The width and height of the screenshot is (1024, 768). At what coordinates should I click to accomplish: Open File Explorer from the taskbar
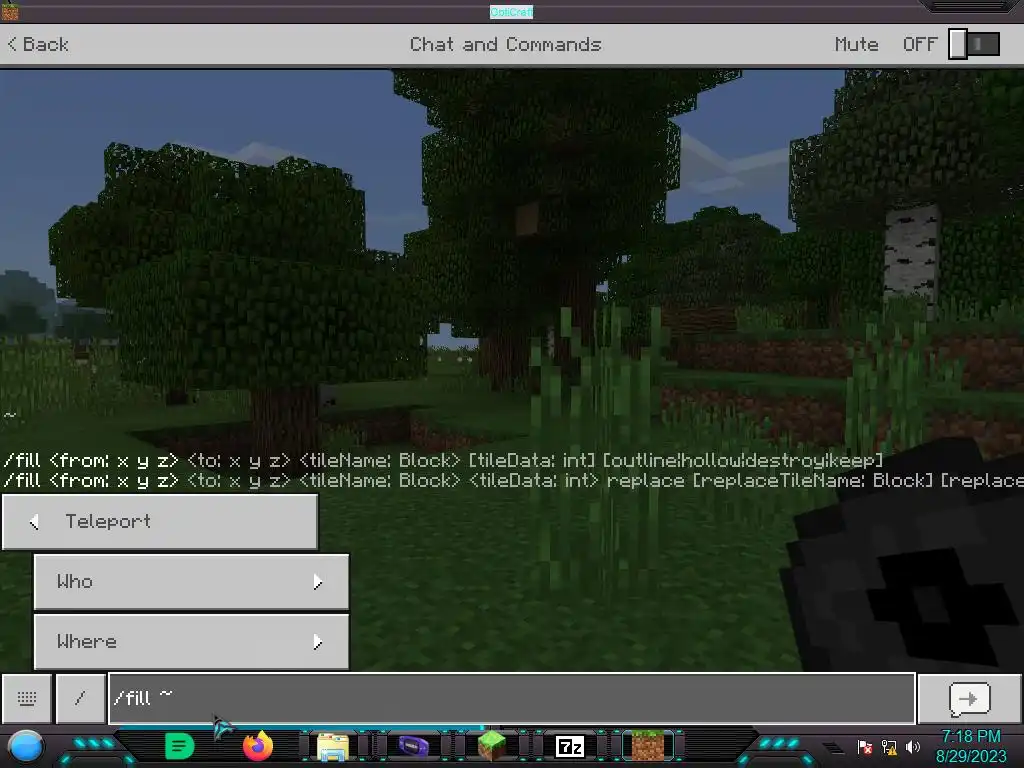tap(332, 746)
